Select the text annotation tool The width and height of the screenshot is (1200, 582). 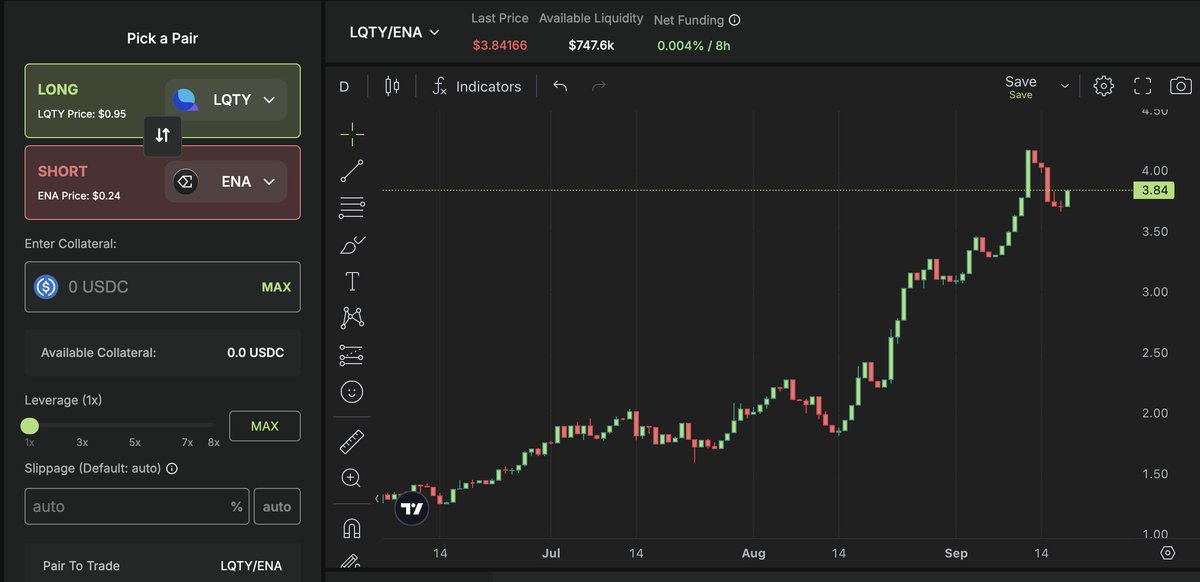tap(352, 281)
